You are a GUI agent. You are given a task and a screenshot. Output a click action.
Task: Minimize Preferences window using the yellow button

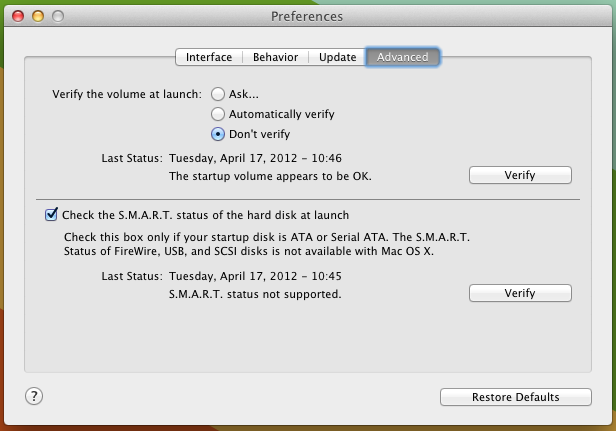(38, 17)
